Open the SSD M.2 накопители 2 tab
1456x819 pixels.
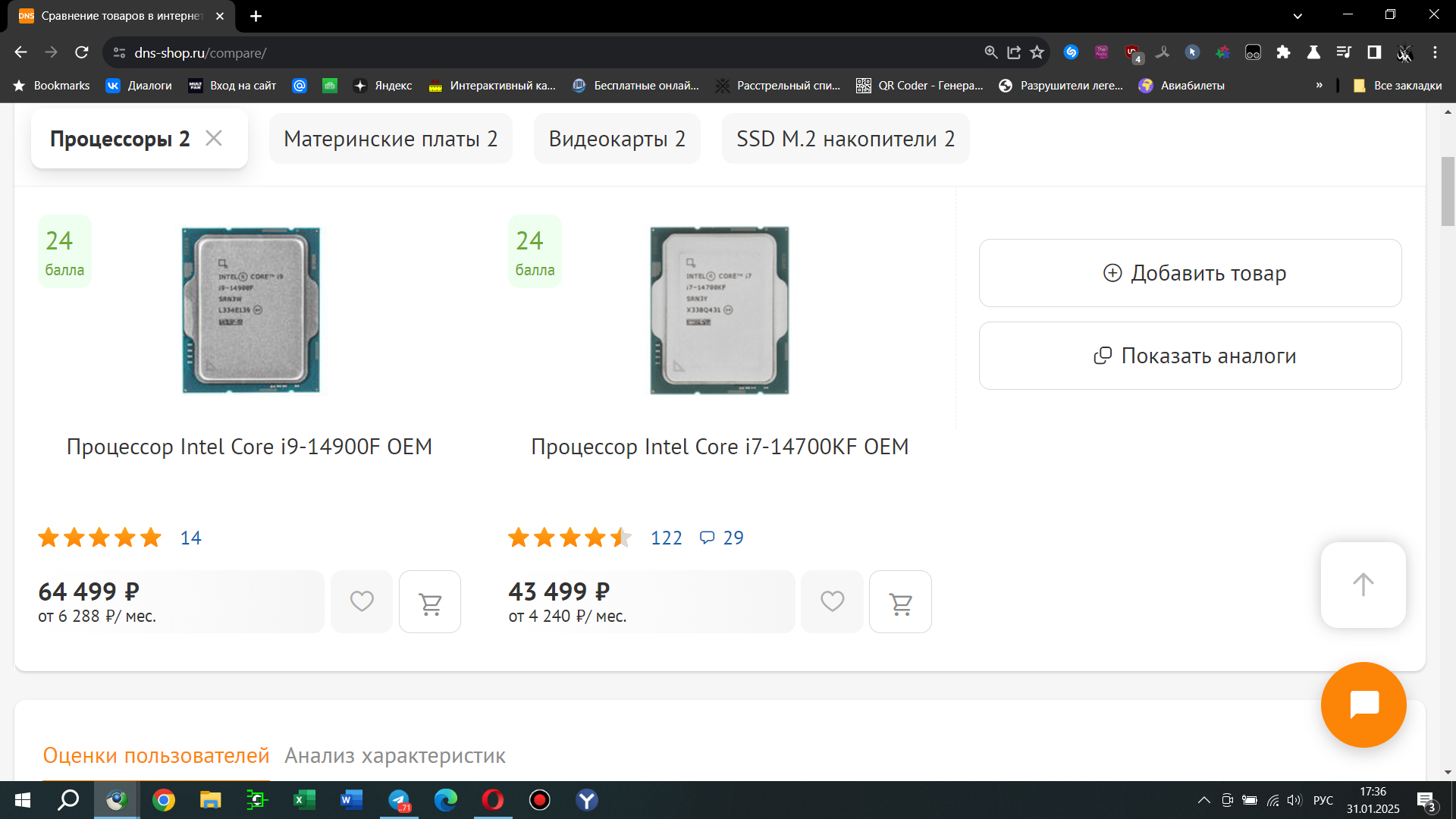(845, 139)
